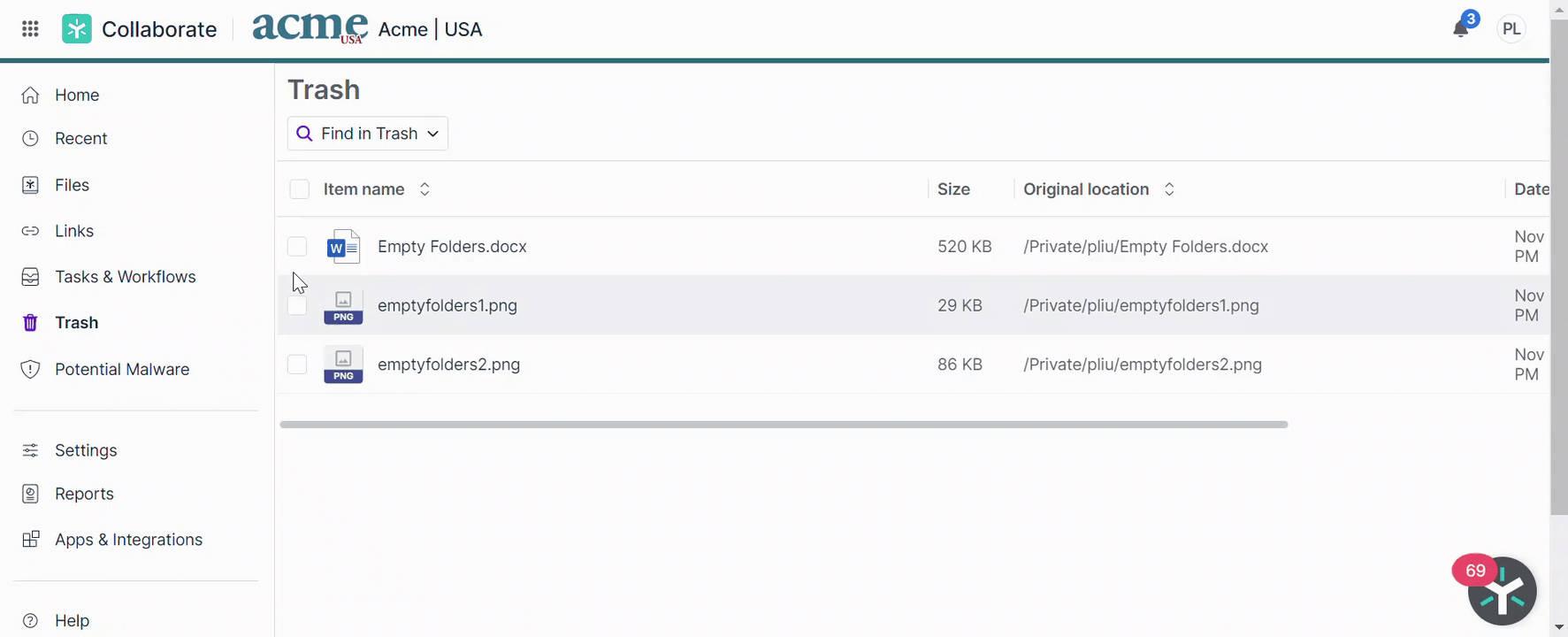This screenshot has height=637, width=1568.
Task: Sort by Item name column arrows
Action: (425, 189)
